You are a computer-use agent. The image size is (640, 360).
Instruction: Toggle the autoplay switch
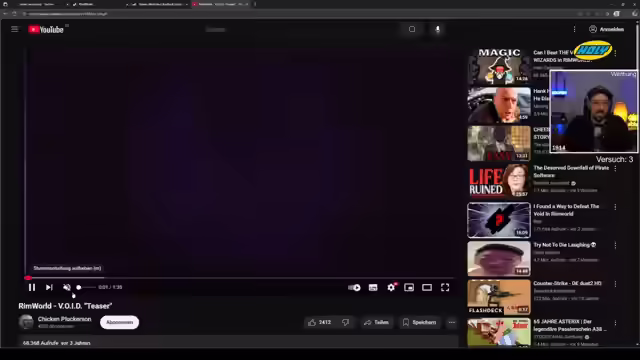354,288
